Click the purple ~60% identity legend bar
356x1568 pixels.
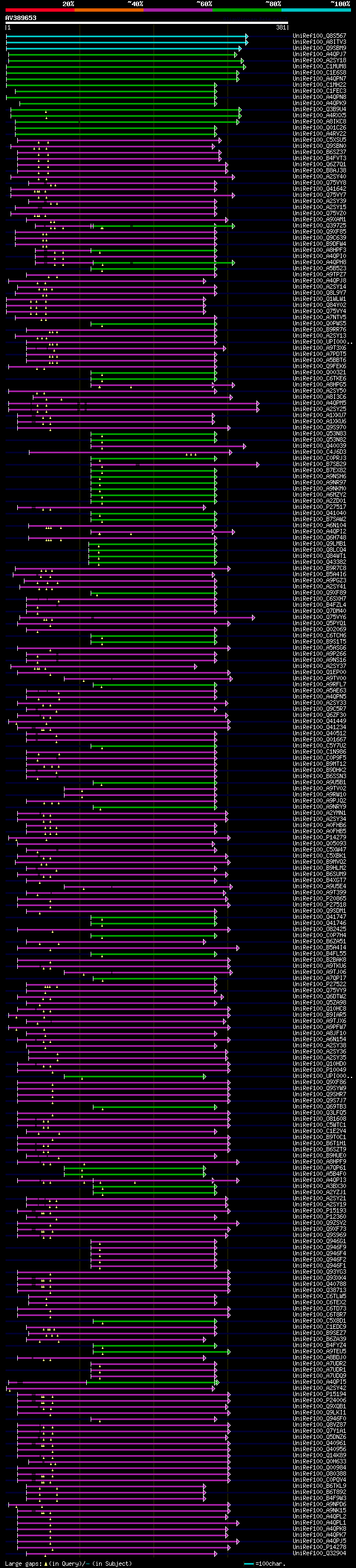179,10
